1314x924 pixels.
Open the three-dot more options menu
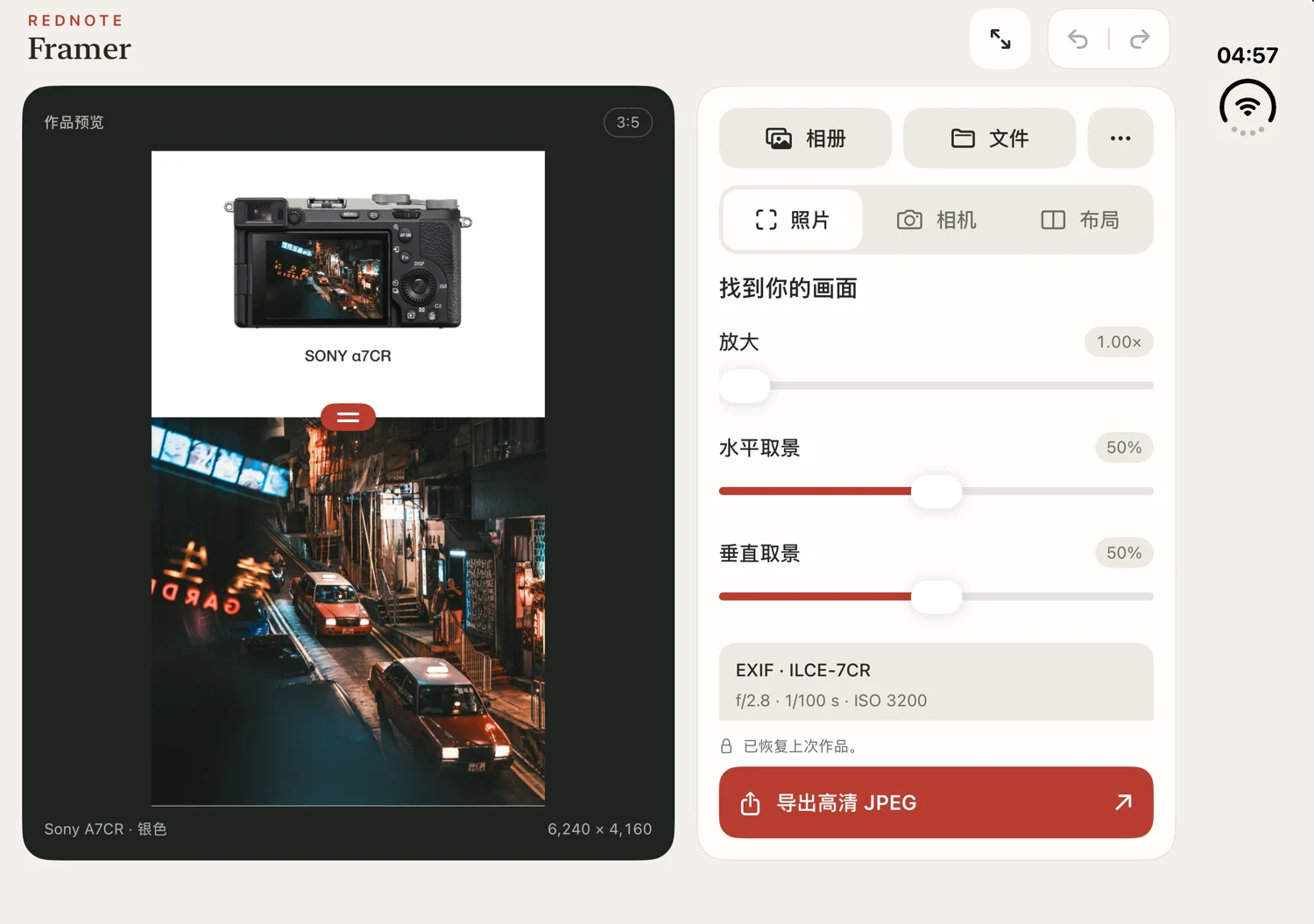tap(1120, 138)
